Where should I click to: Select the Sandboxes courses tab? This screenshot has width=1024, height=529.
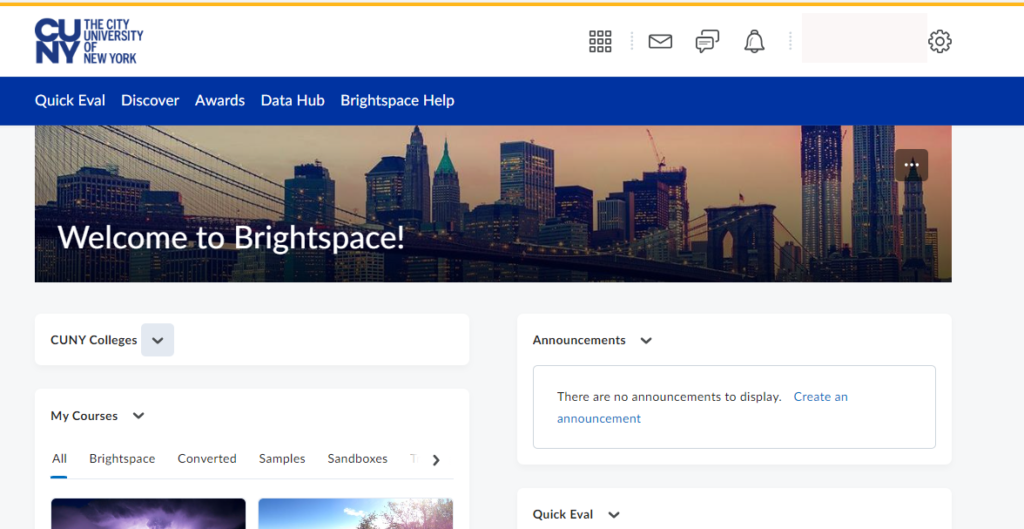click(357, 459)
